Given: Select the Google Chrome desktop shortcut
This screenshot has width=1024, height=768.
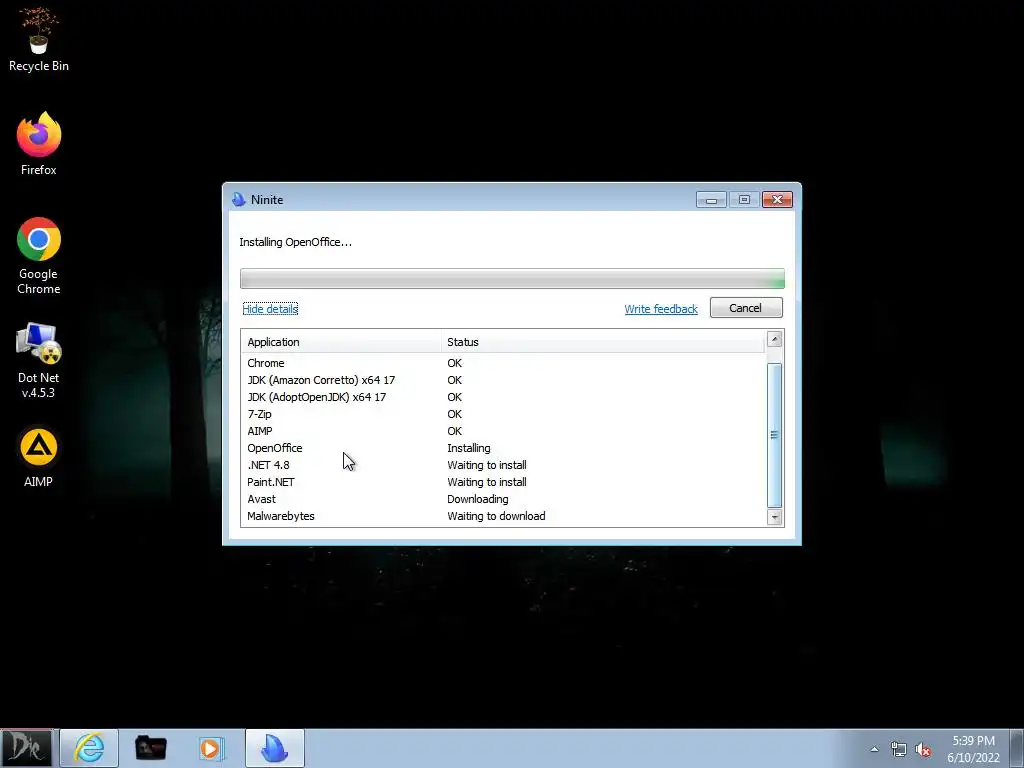Looking at the screenshot, I should point(39,255).
